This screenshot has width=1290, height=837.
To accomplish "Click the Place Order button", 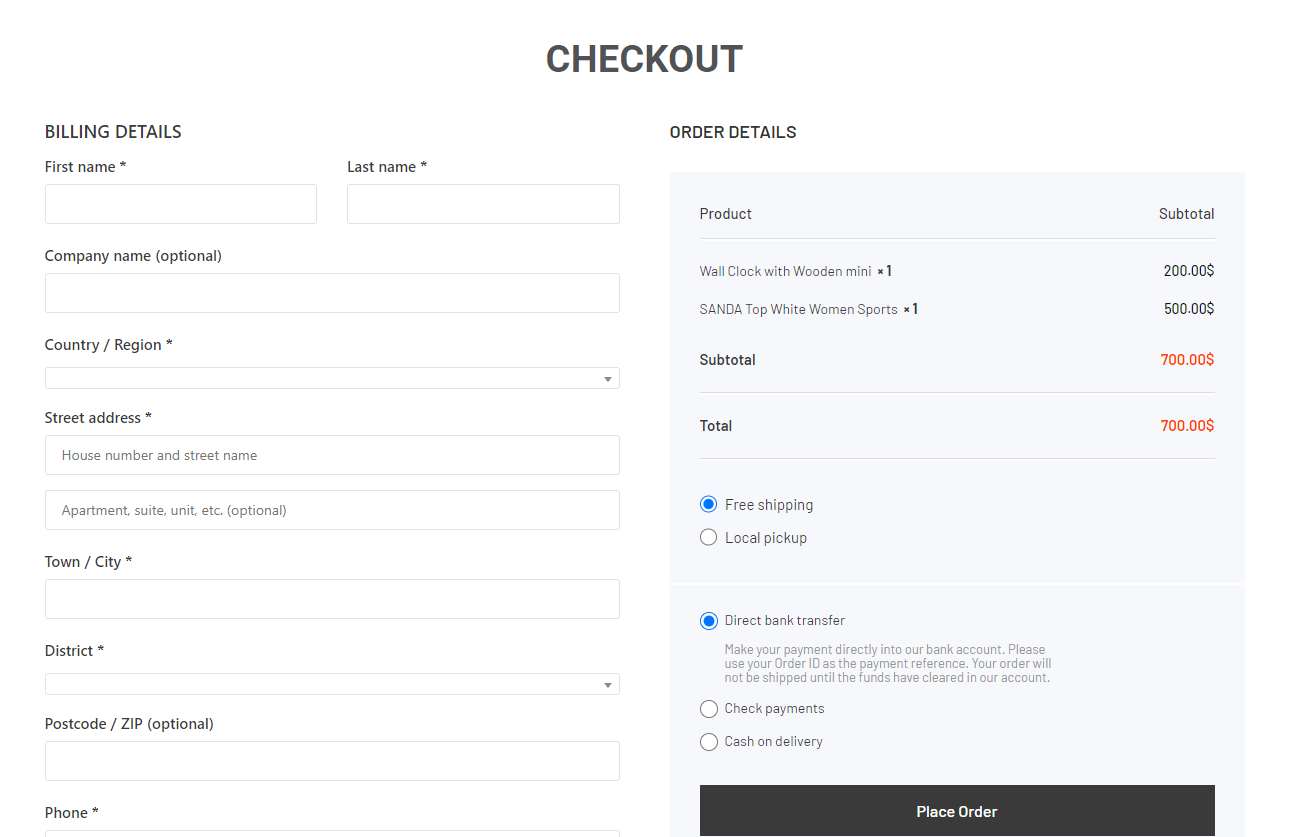I will click(957, 811).
